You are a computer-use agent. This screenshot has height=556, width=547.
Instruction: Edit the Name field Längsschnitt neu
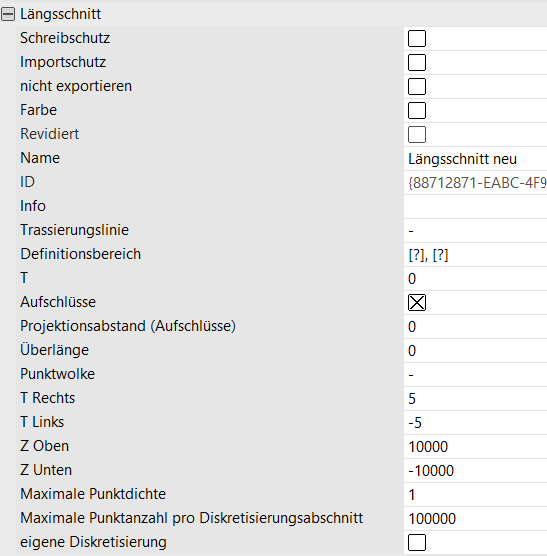pos(475,159)
